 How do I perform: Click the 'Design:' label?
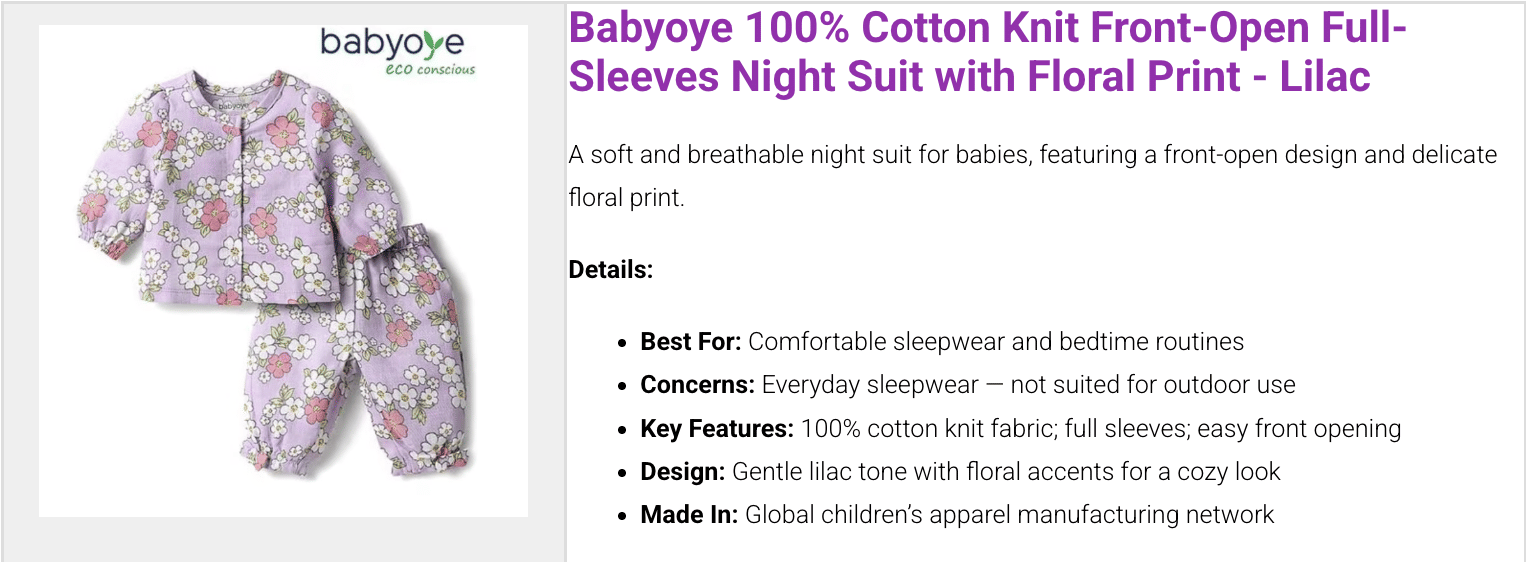click(x=682, y=472)
